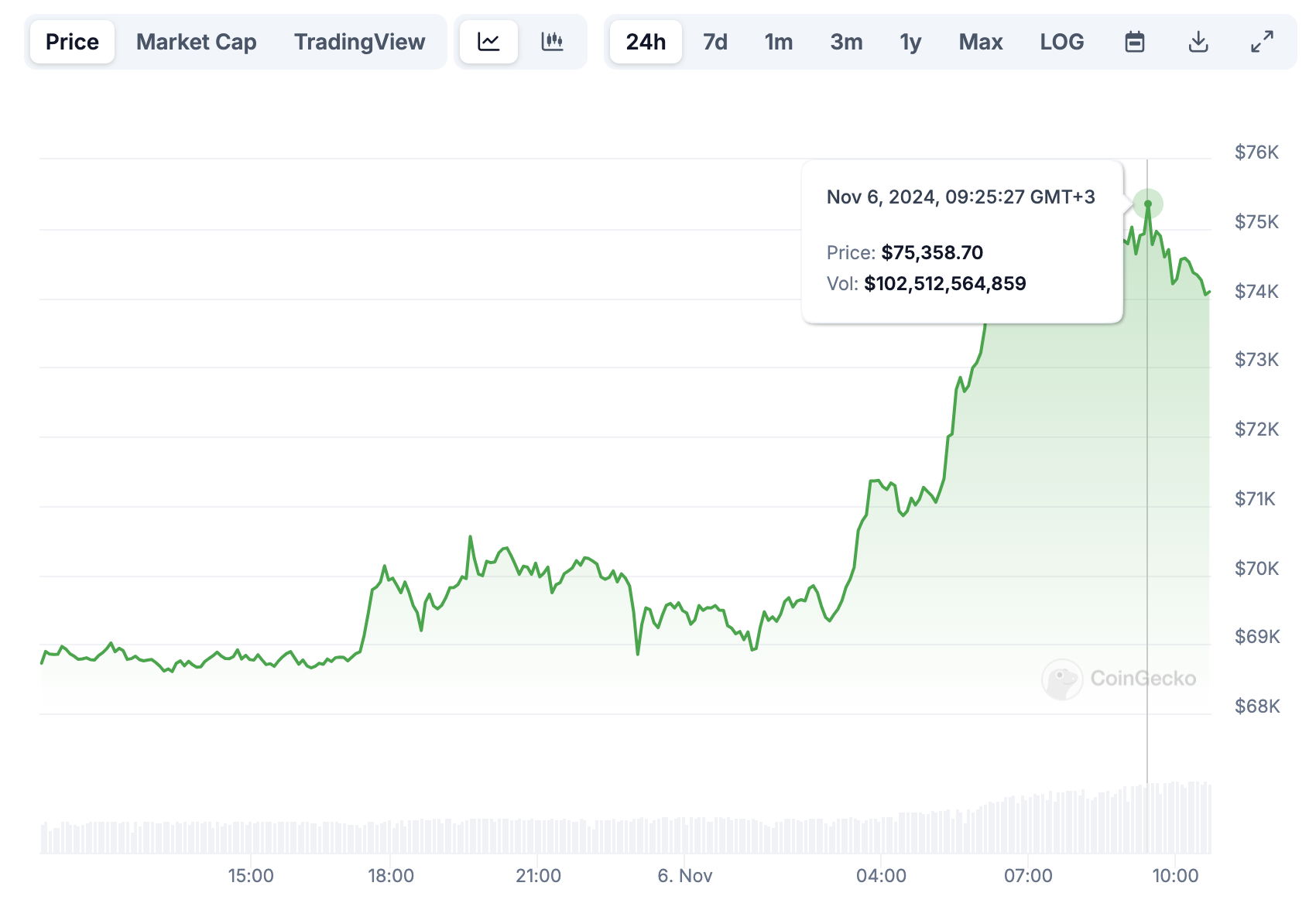Image resolution: width=1316 pixels, height=910 pixels.
Task: Select the 1m time range
Action: [779, 42]
